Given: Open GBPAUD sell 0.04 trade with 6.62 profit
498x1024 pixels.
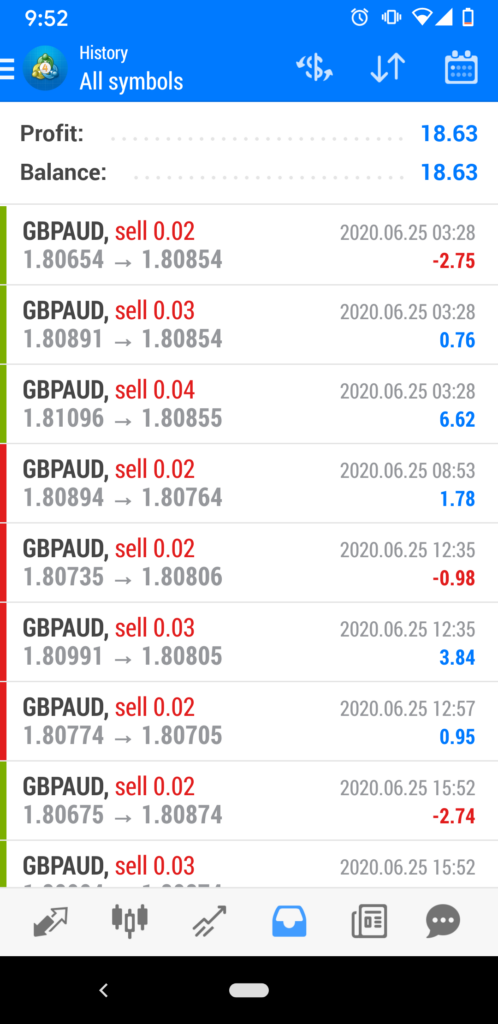Looking at the screenshot, I should point(249,404).
